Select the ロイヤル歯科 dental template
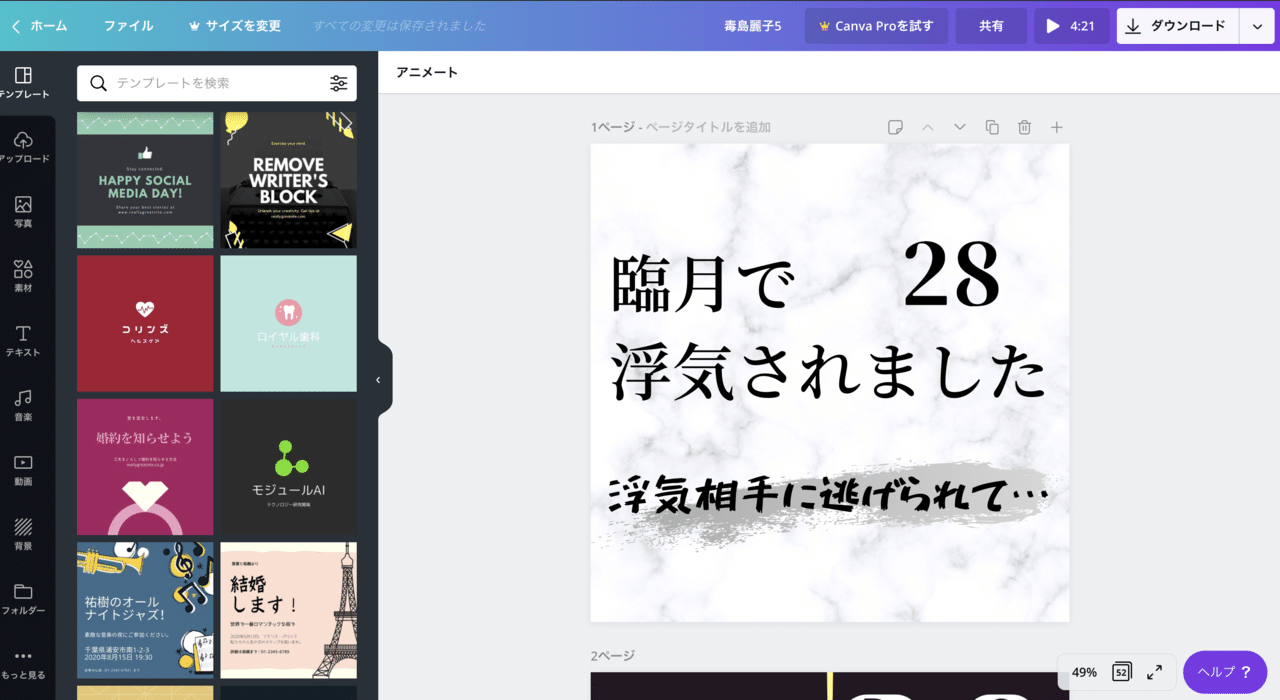This screenshot has width=1280, height=700. (x=289, y=324)
